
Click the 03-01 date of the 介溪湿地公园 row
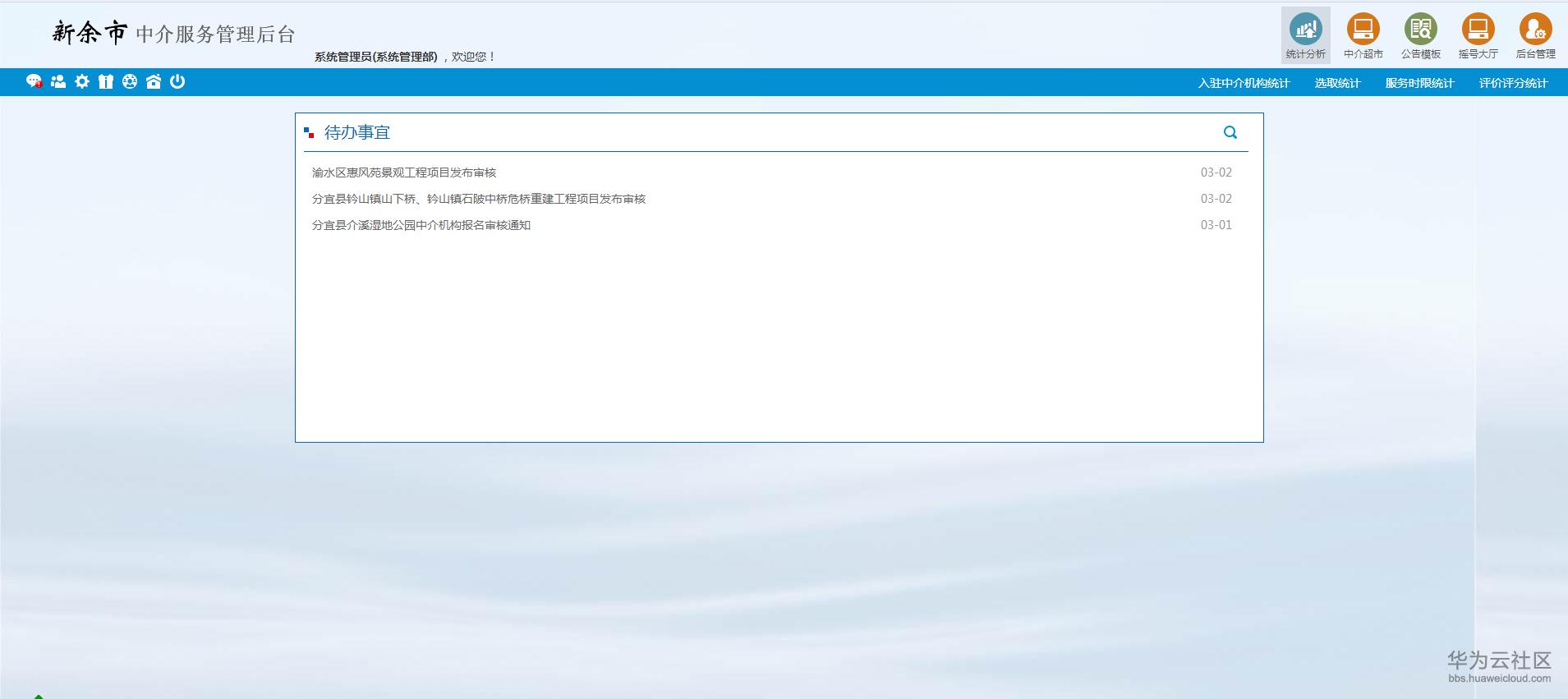[1216, 225]
